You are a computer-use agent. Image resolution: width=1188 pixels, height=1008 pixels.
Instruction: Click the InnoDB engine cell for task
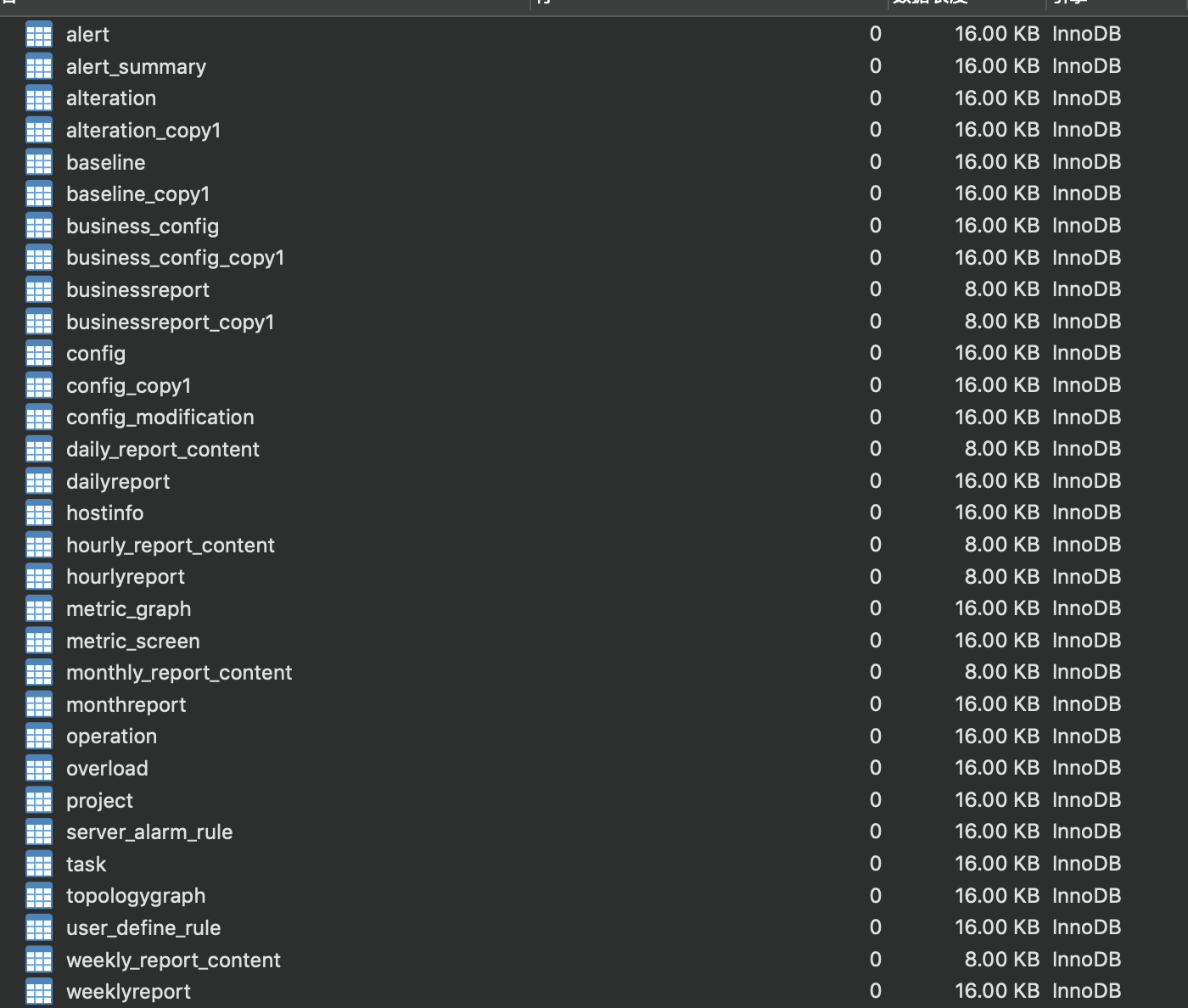pyautogui.click(x=1086, y=864)
